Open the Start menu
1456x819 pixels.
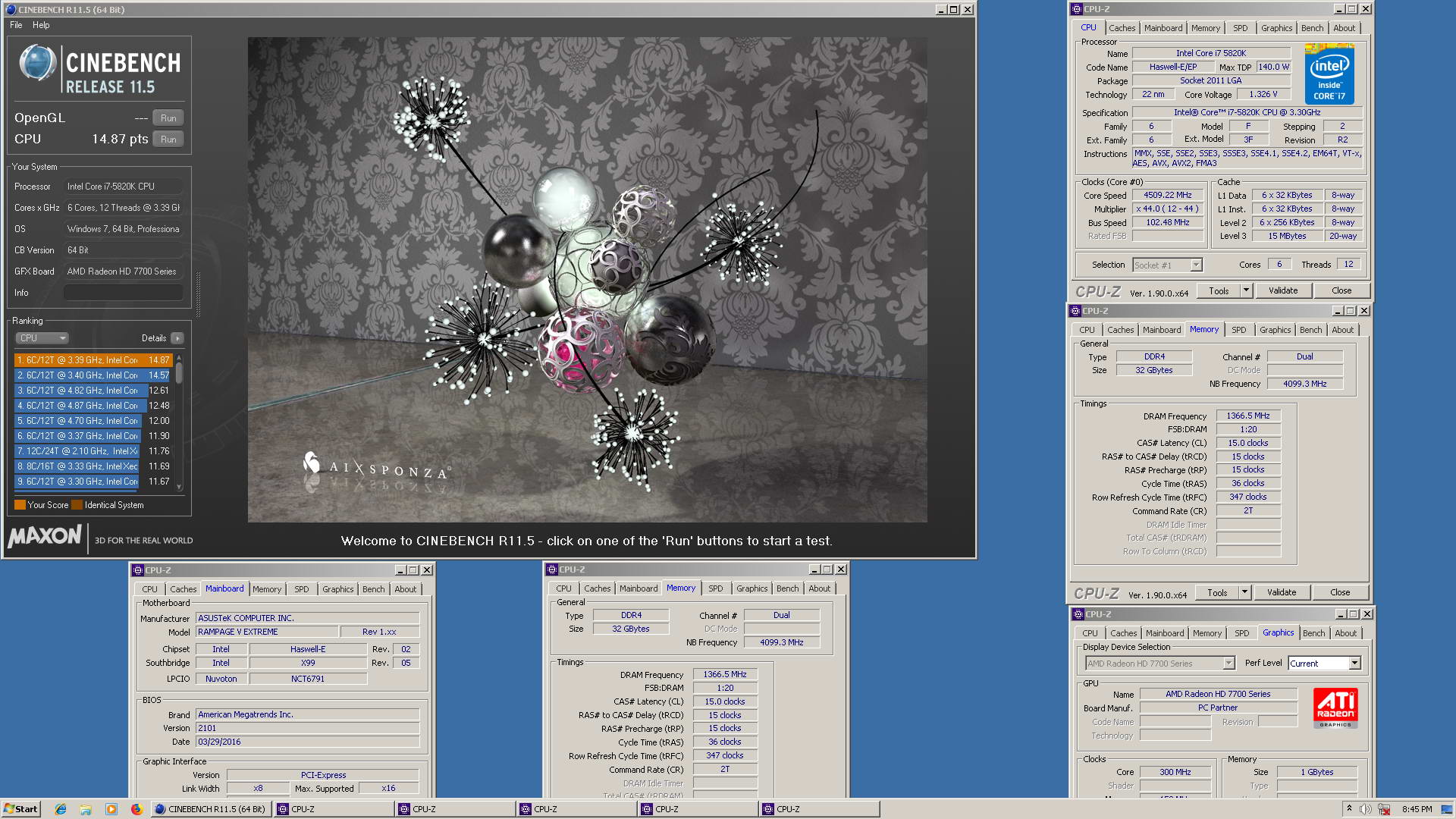click(x=20, y=809)
